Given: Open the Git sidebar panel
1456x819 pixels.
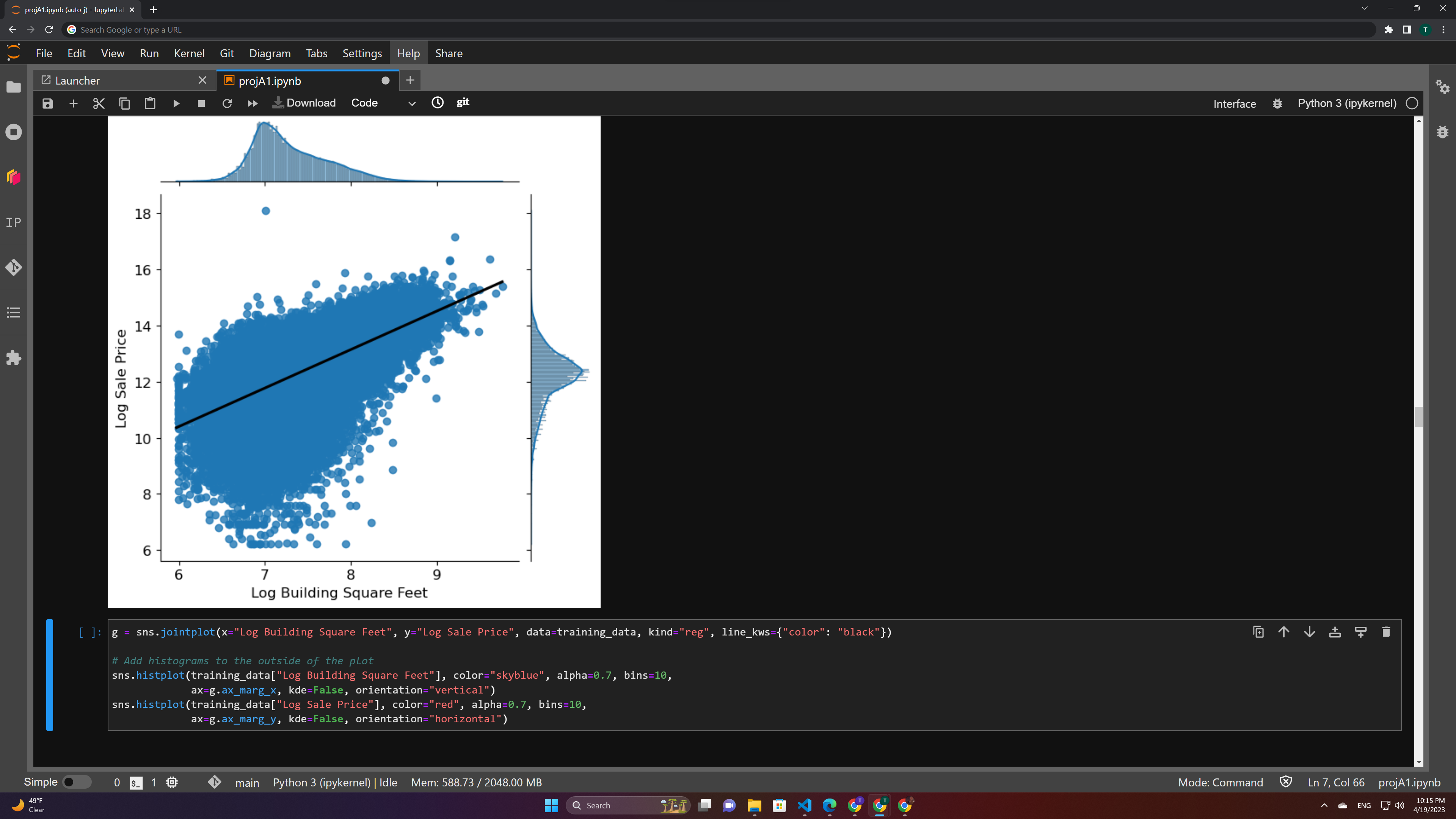Looking at the screenshot, I should pyautogui.click(x=14, y=267).
